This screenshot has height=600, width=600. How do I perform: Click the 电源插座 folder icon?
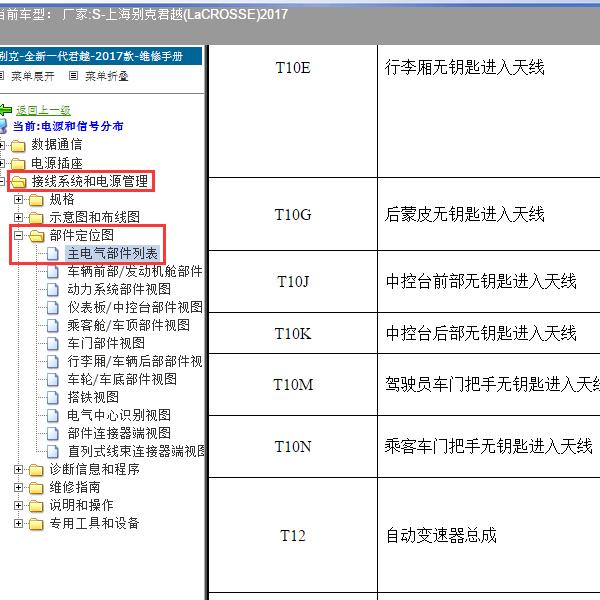pos(18,164)
